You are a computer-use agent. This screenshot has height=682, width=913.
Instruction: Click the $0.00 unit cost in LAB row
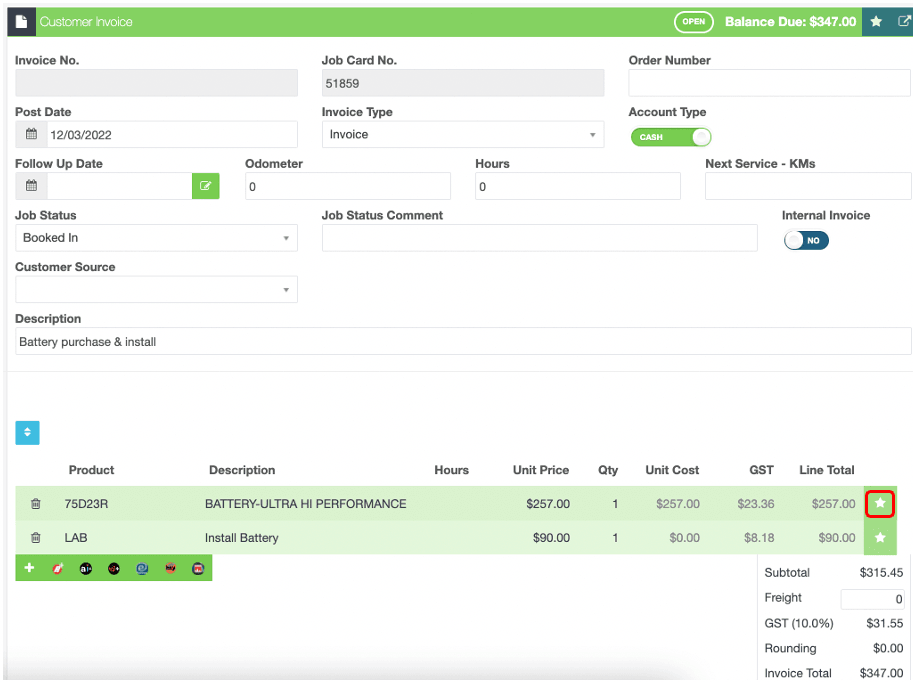[x=685, y=538]
